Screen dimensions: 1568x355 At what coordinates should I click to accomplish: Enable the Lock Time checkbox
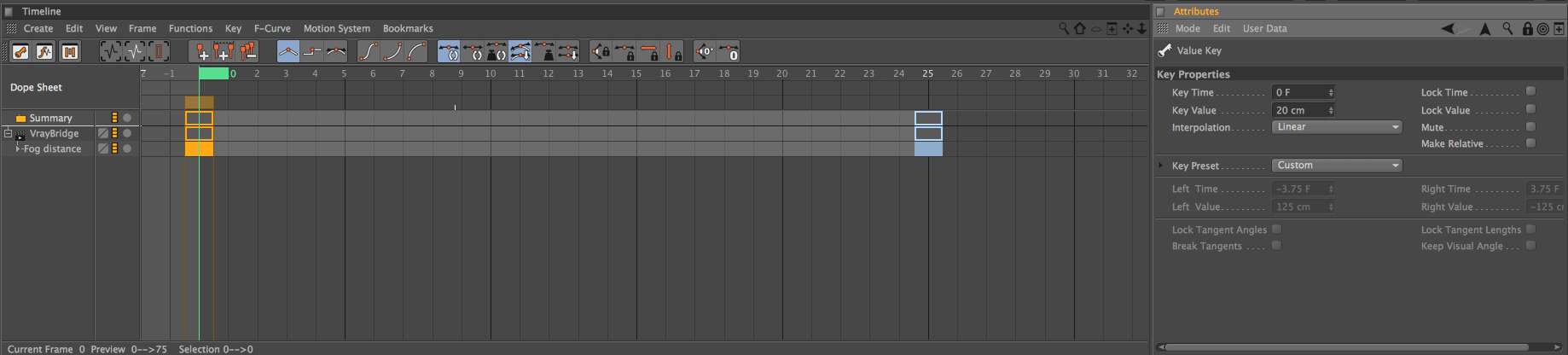point(1530,91)
